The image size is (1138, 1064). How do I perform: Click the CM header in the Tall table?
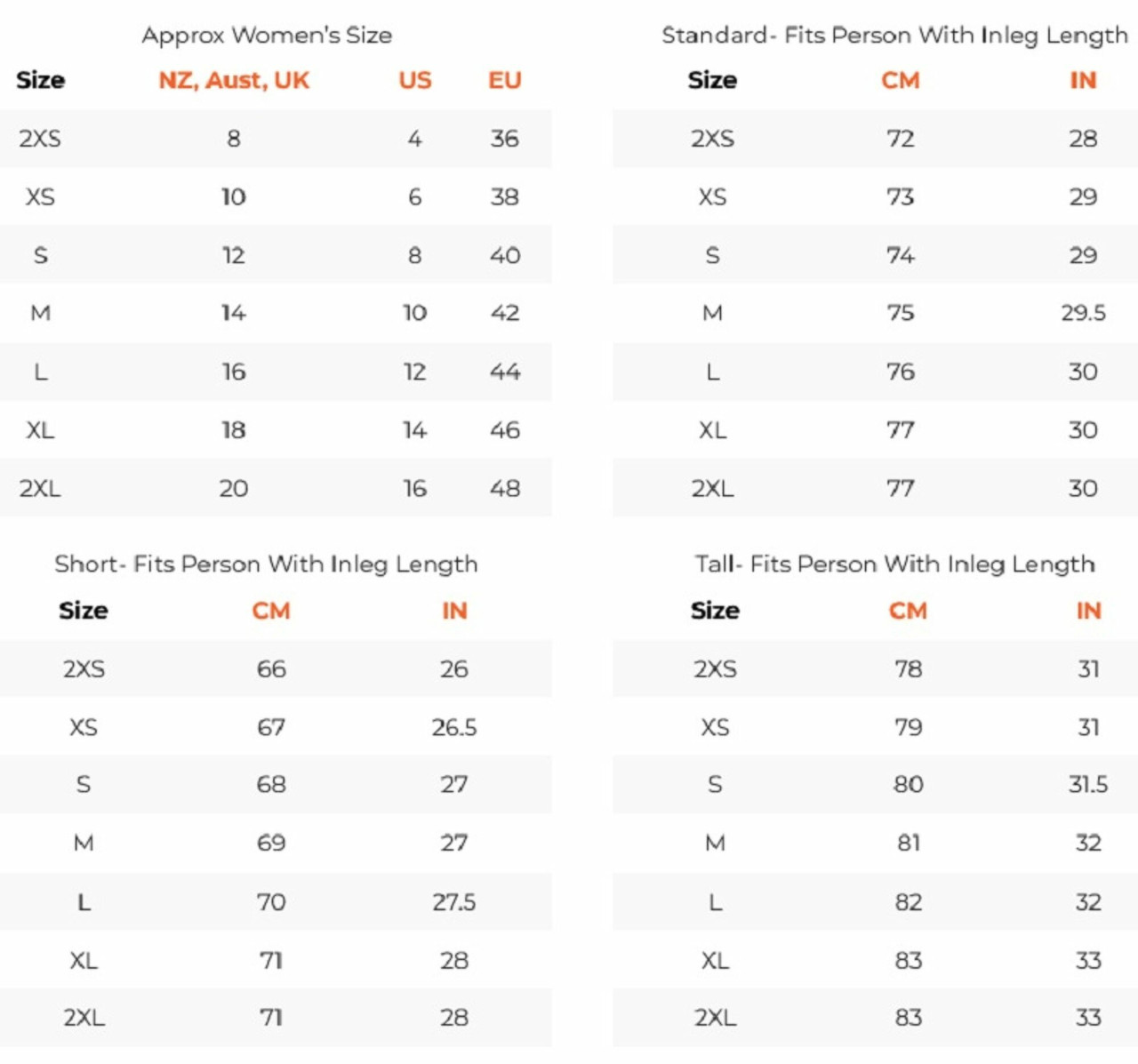point(908,612)
